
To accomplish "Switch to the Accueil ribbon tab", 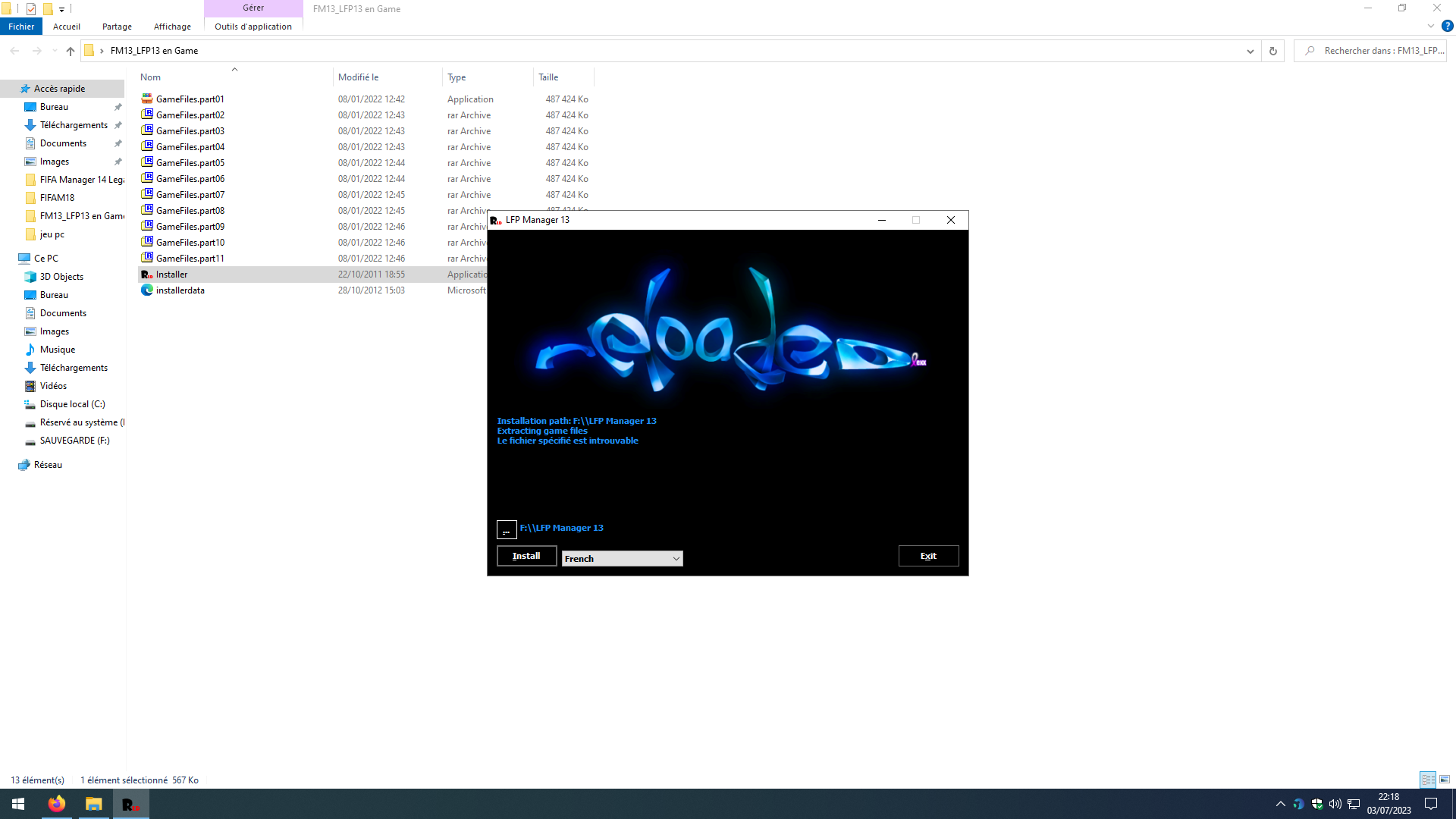I will [x=67, y=27].
